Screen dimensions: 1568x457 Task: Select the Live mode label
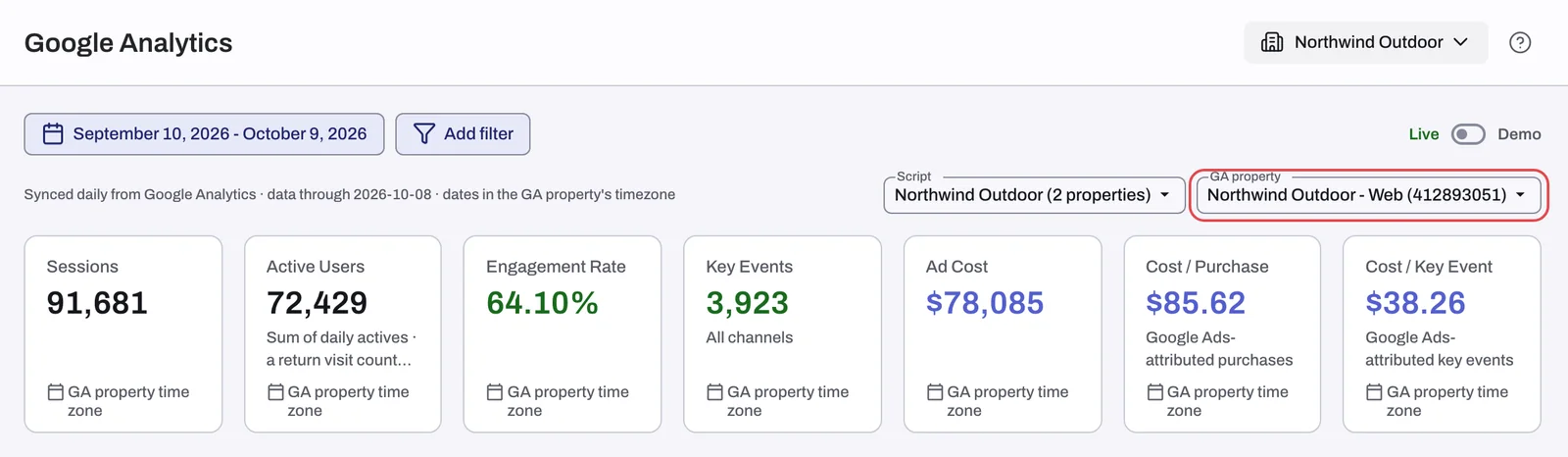(x=1424, y=134)
